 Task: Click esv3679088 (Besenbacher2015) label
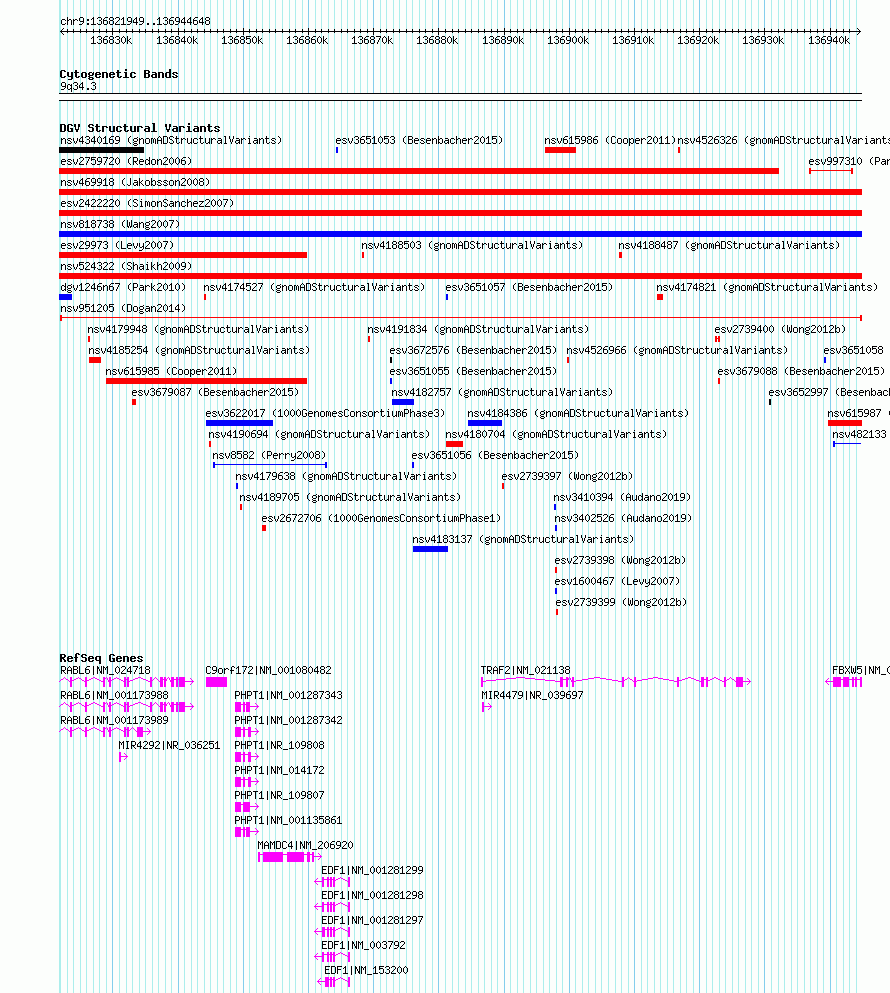click(801, 371)
